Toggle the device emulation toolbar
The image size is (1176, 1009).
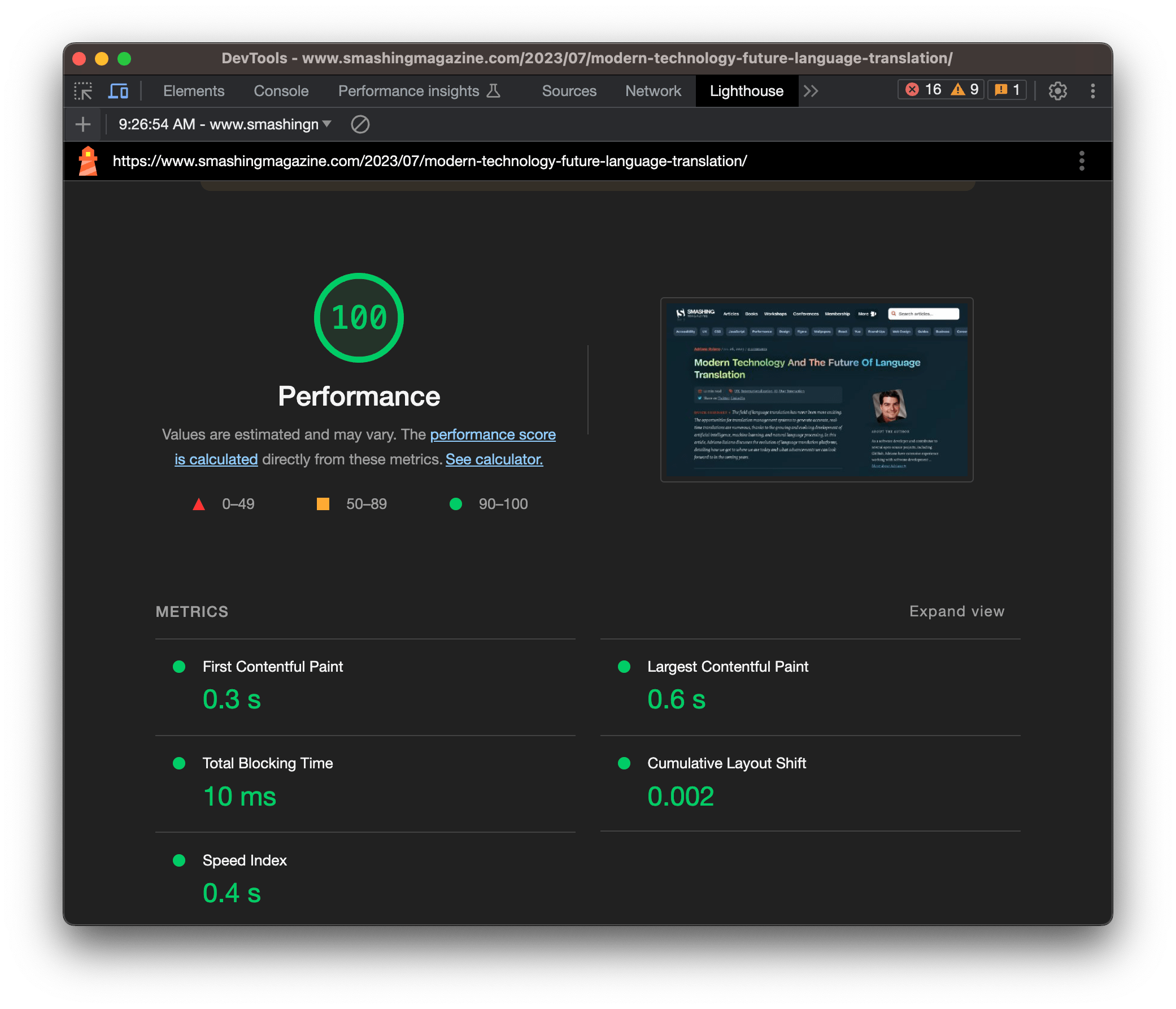[x=117, y=90]
